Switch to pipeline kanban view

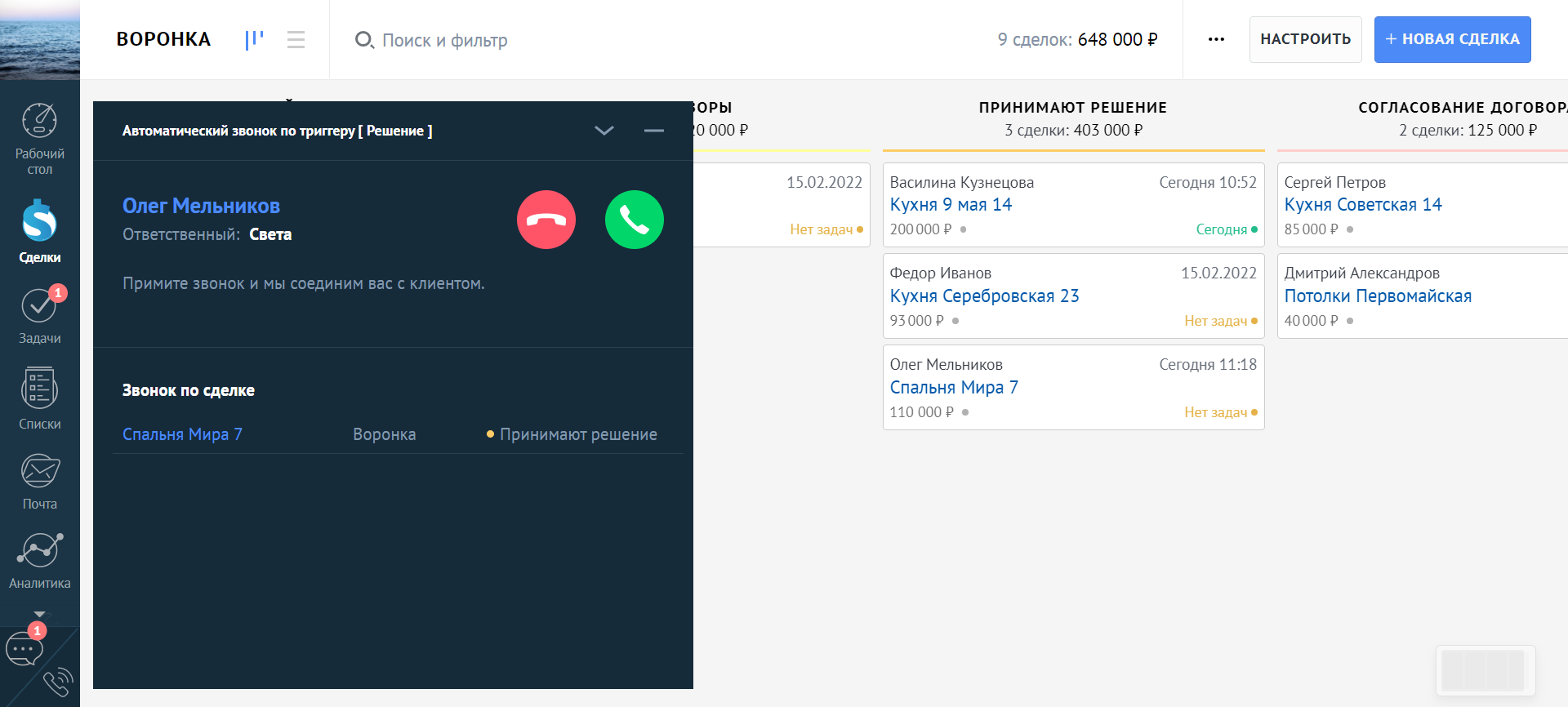coord(254,39)
